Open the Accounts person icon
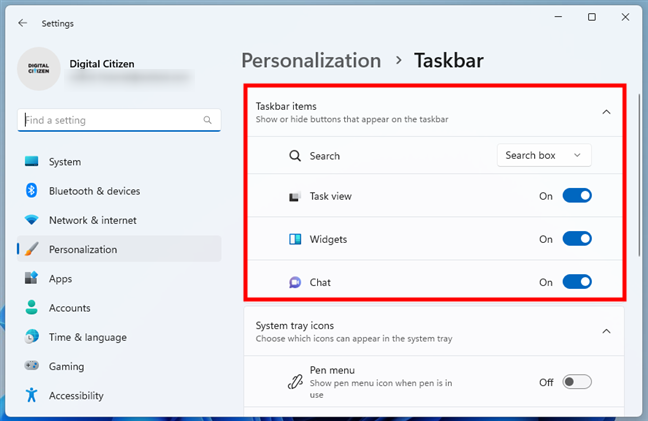 coord(31,307)
